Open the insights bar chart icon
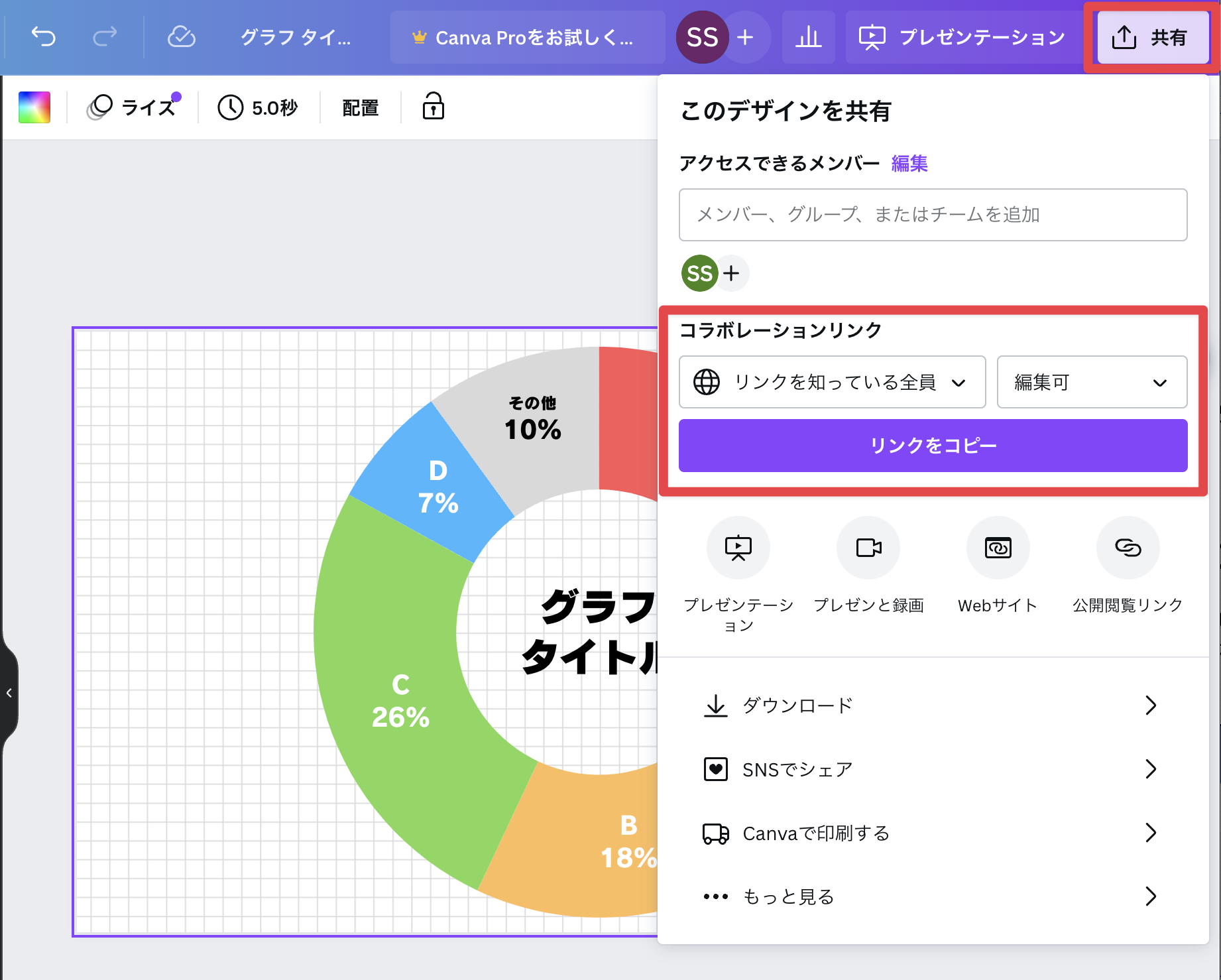Viewport: 1221px width, 980px height. pyautogui.click(x=808, y=37)
